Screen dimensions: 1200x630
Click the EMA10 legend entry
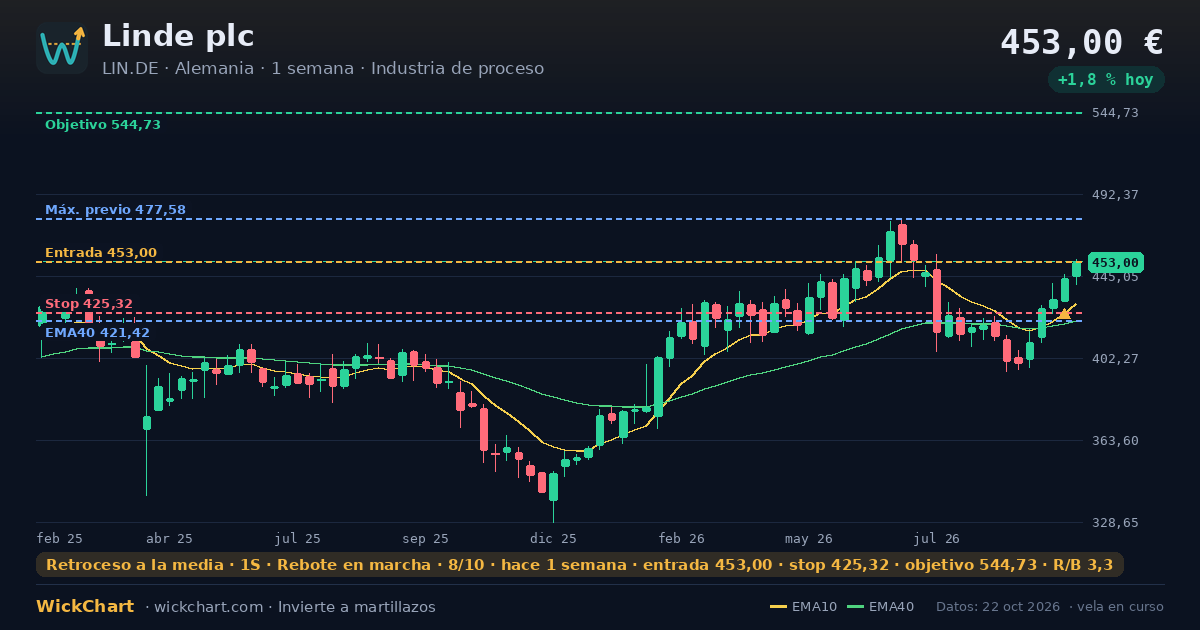803,607
